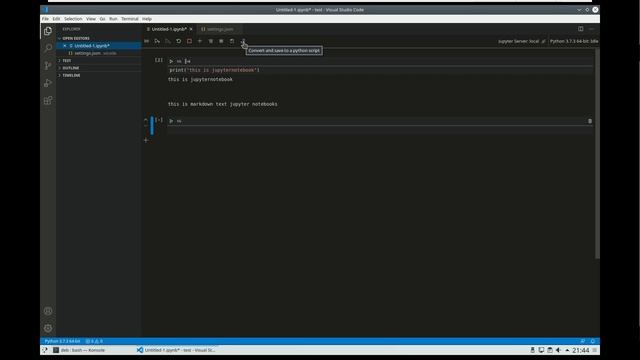Open the View menu
This screenshot has height=360, width=640.
(91, 19)
